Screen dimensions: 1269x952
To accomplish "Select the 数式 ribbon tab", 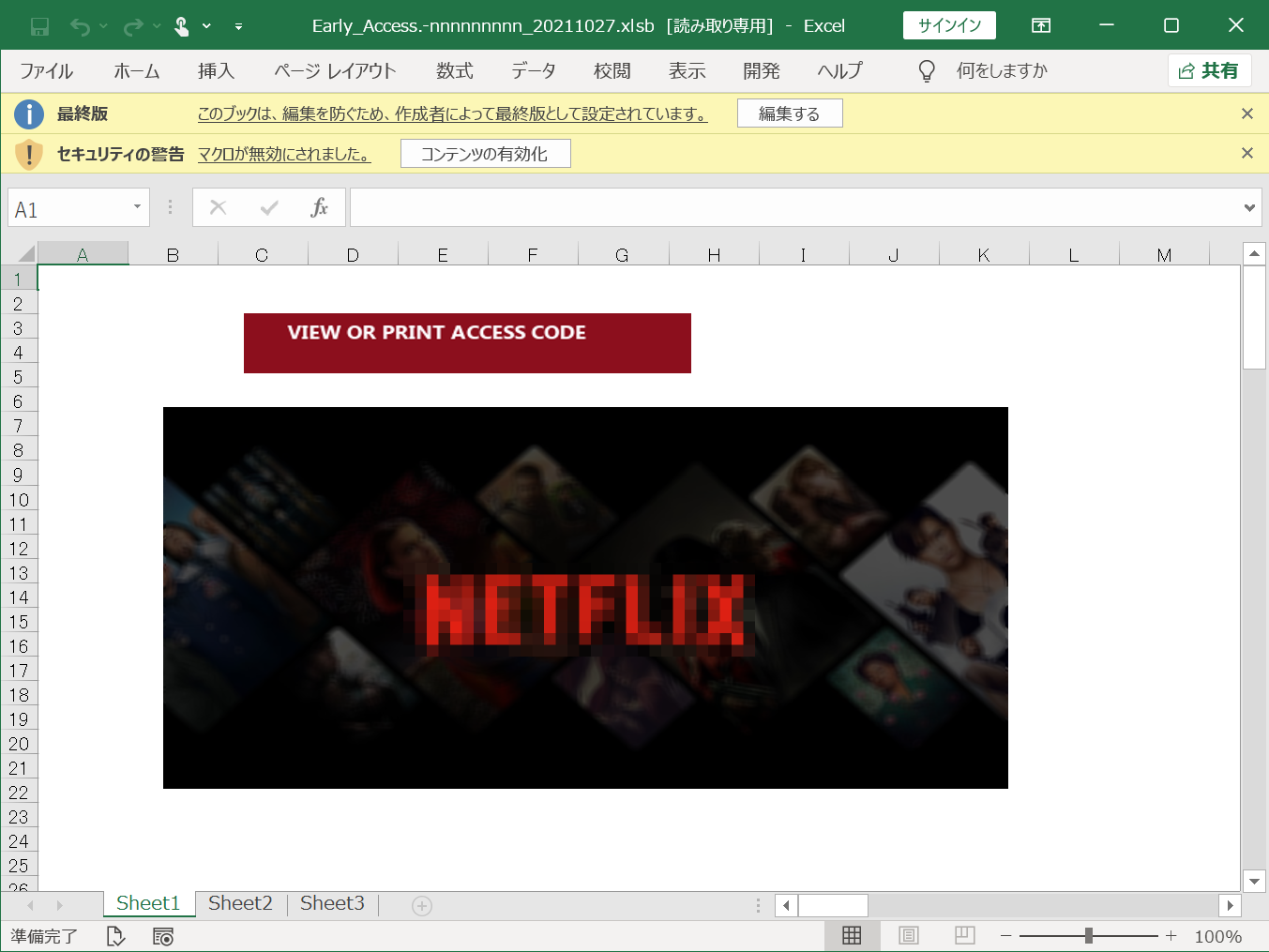I will [455, 71].
